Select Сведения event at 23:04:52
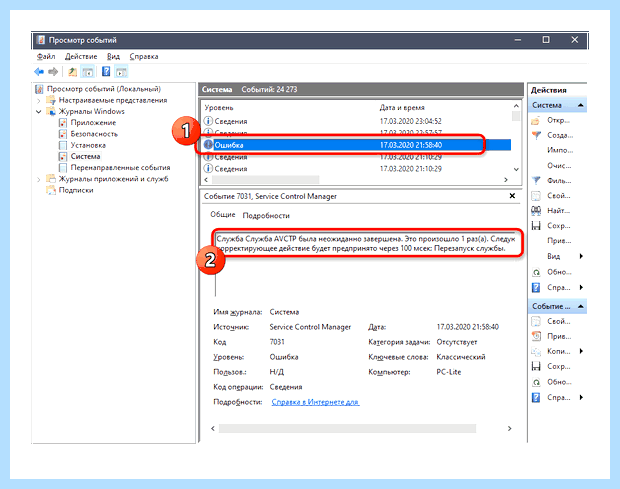 pos(357,121)
